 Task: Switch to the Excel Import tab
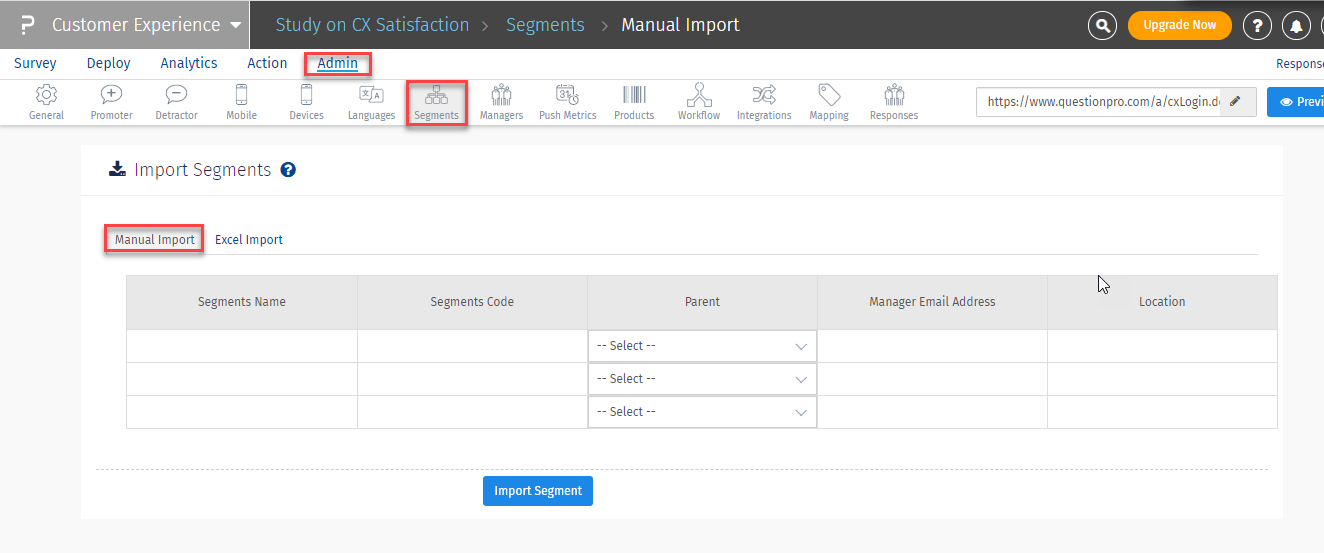(x=249, y=240)
